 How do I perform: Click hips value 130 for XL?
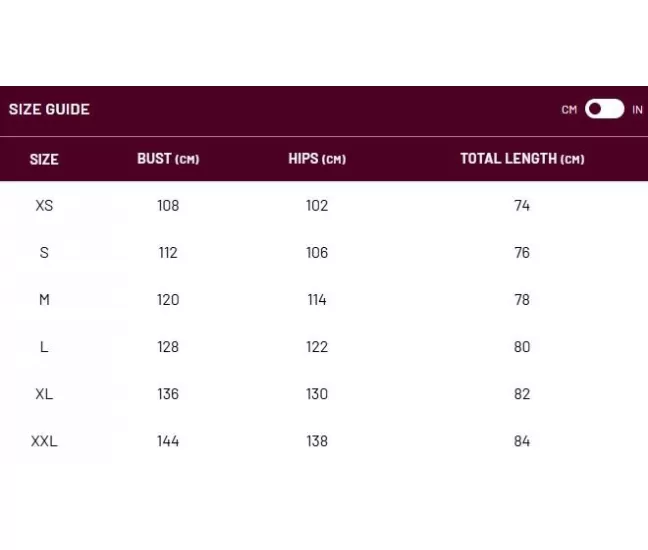tap(317, 393)
